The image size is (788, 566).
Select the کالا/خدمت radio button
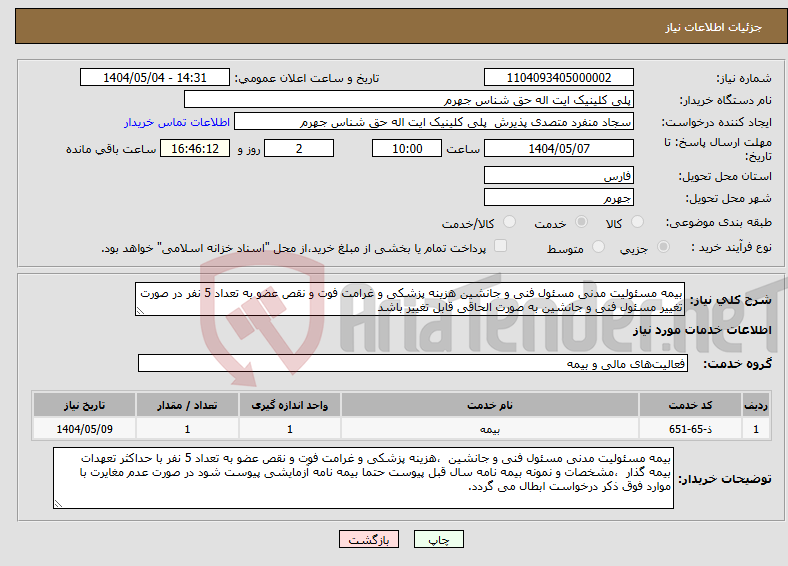510,222
